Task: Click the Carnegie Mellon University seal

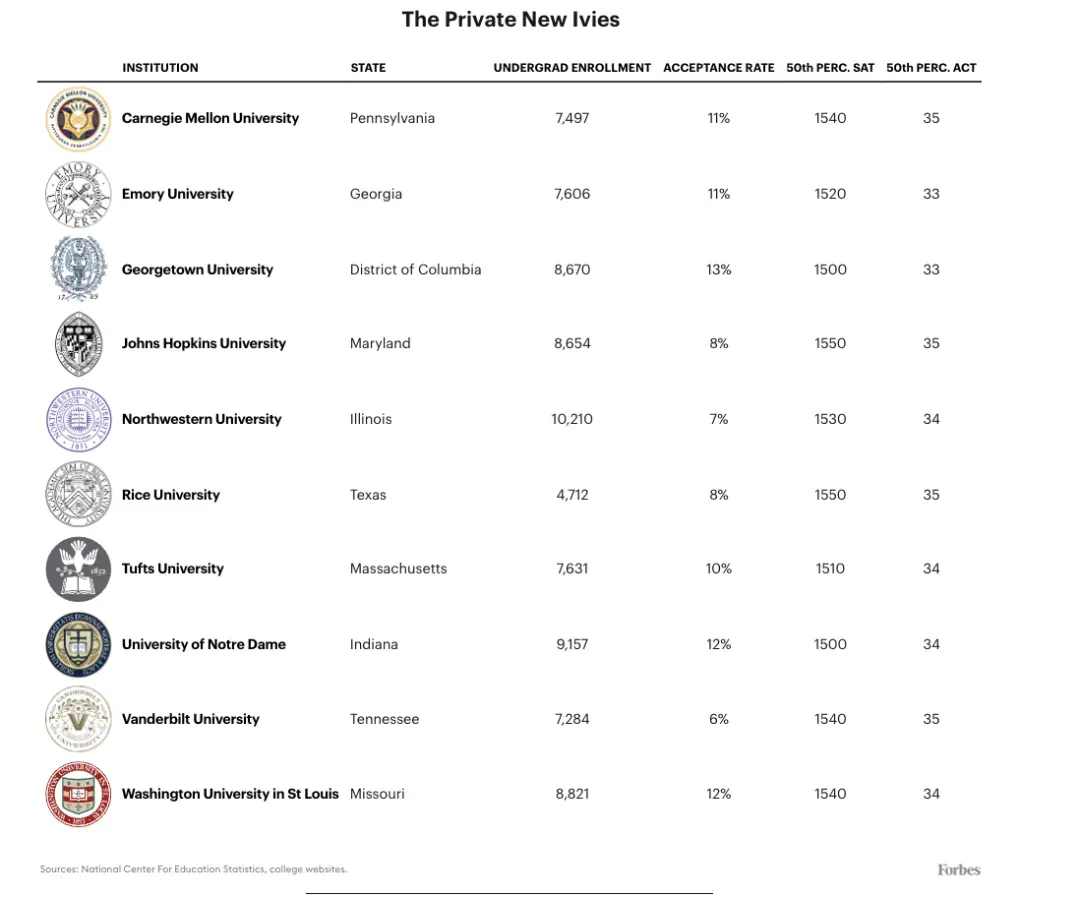Action: coord(78,119)
